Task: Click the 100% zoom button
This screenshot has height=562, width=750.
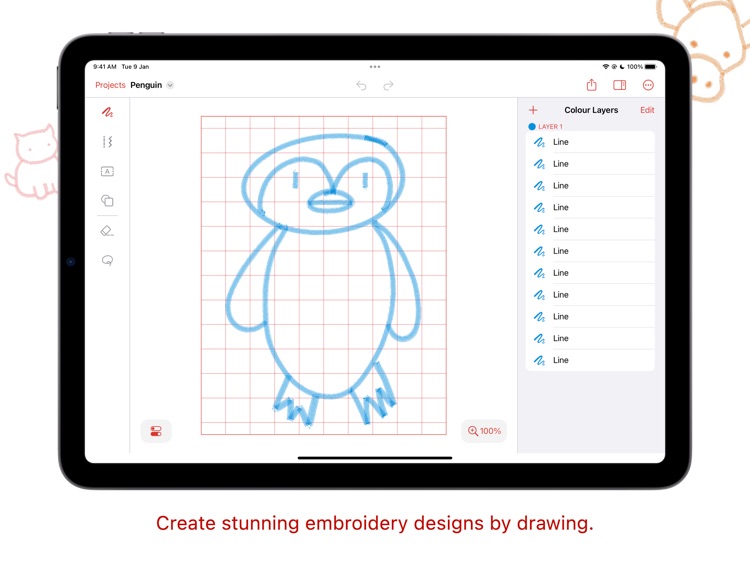Action: (x=484, y=431)
